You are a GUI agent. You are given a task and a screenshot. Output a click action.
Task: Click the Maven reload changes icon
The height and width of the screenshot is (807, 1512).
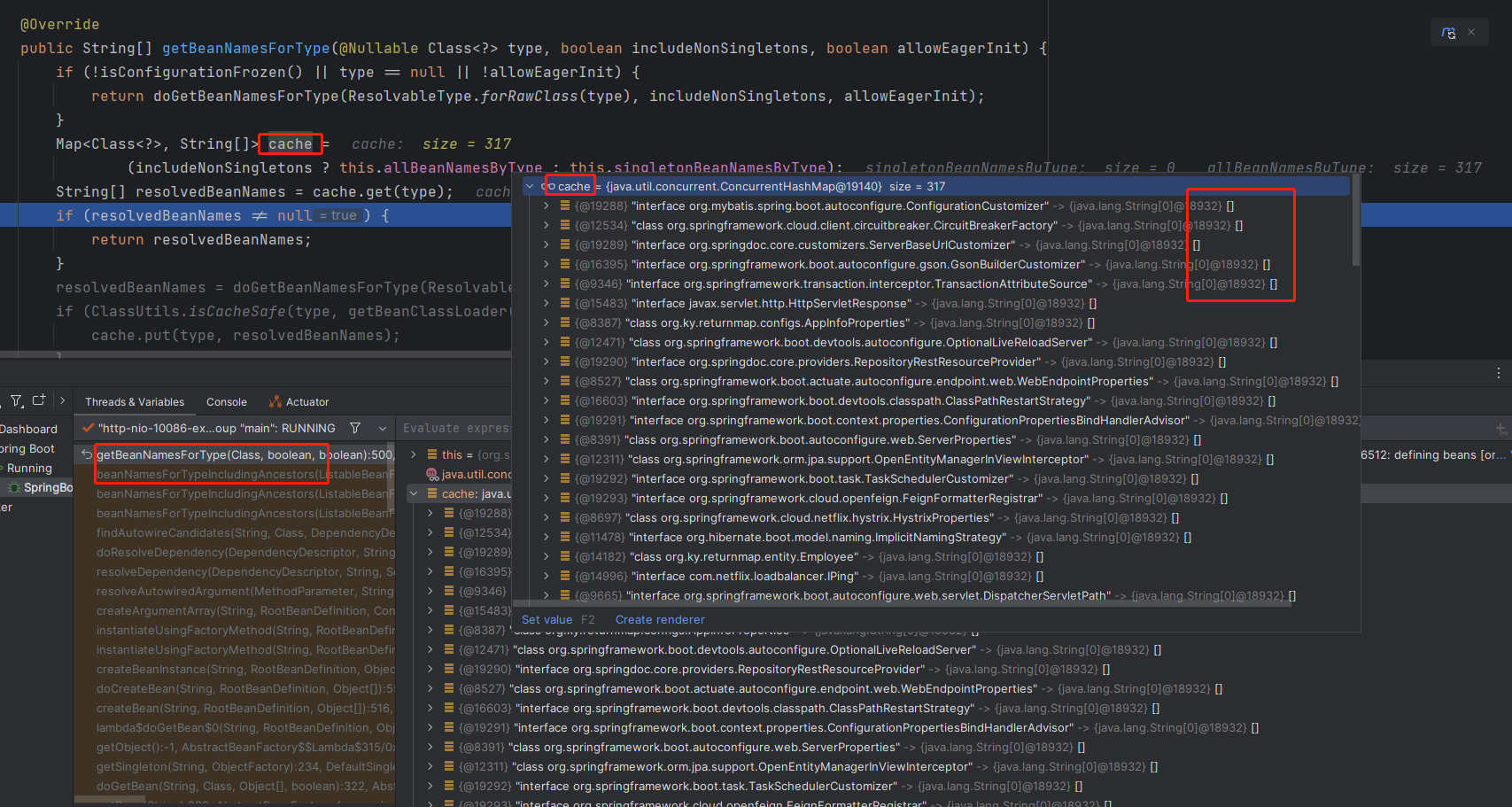pyautogui.click(x=1449, y=33)
